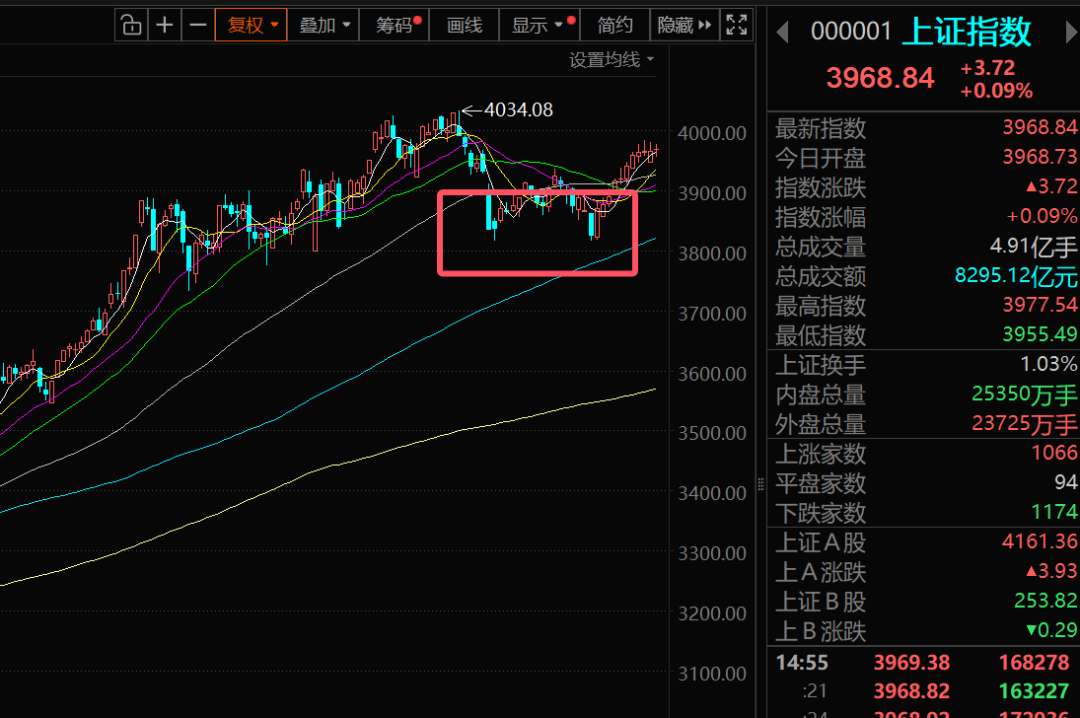Toggle fullscreen chart view icon
Screen dimensions: 1080x718
pos(737,25)
